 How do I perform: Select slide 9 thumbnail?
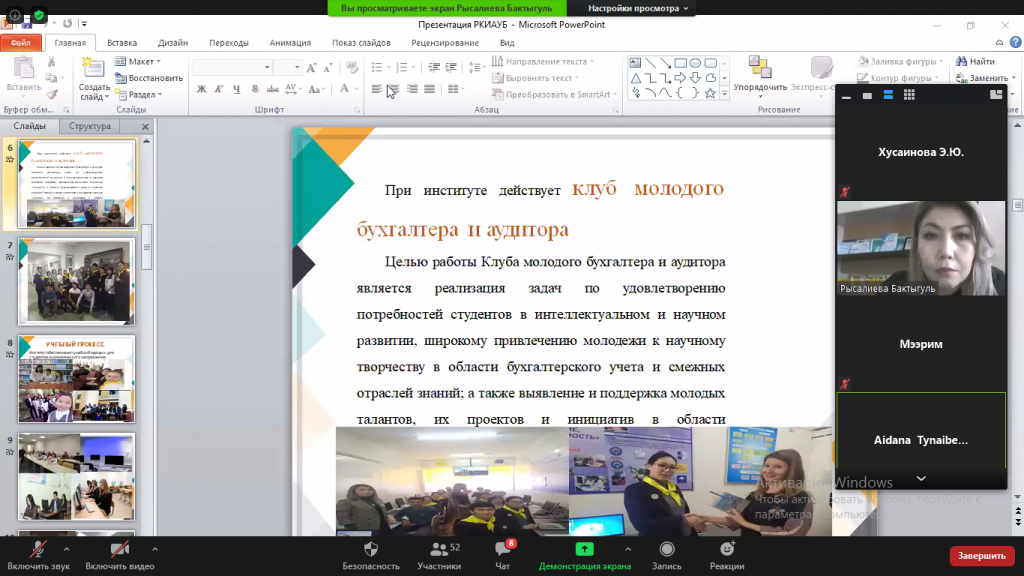(x=76, y=477)
